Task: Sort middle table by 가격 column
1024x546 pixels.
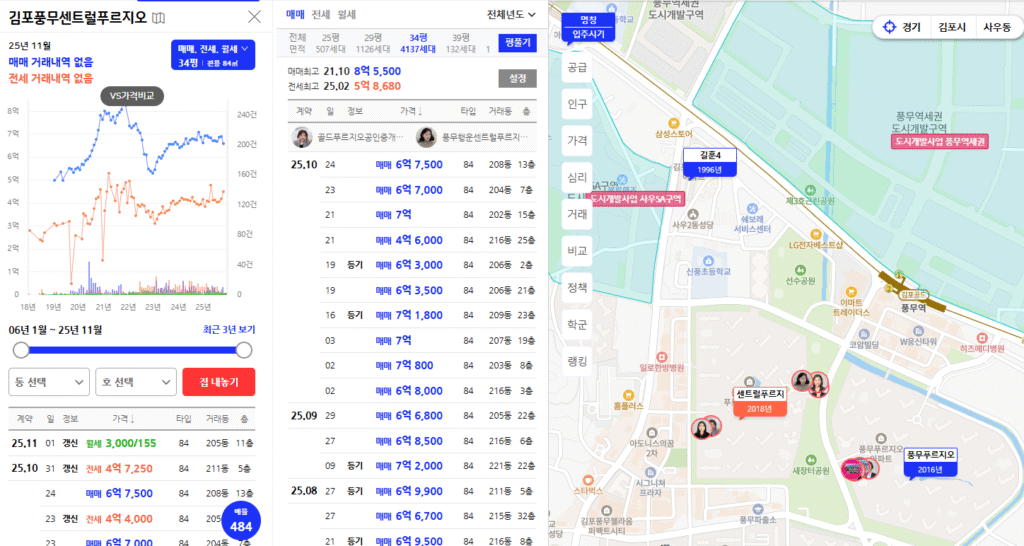Action: (x=411, y=111)
